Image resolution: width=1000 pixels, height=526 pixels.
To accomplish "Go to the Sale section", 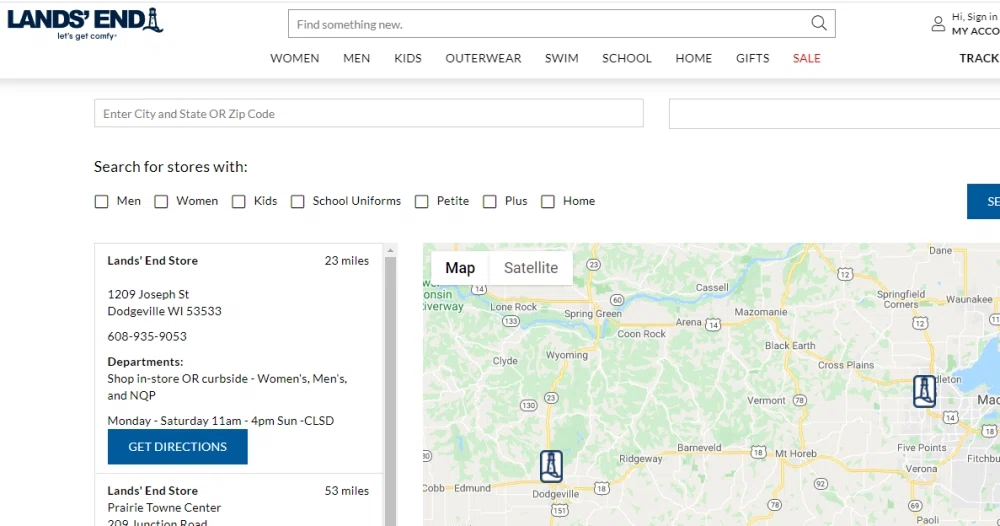I will pos(806,58).
